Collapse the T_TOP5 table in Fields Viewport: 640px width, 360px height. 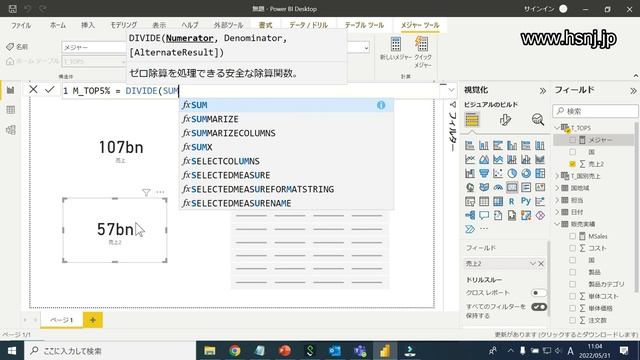[558, 128]
